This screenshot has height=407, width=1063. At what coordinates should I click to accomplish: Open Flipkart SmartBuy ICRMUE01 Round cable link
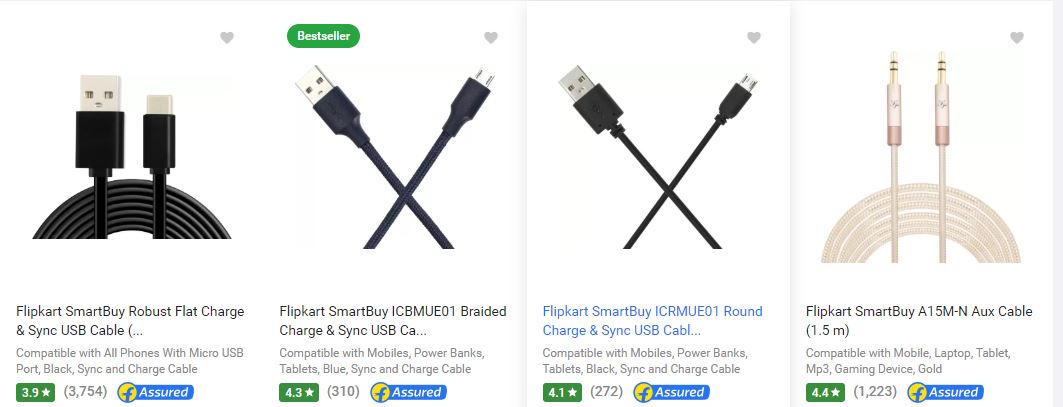pos(653,321)
